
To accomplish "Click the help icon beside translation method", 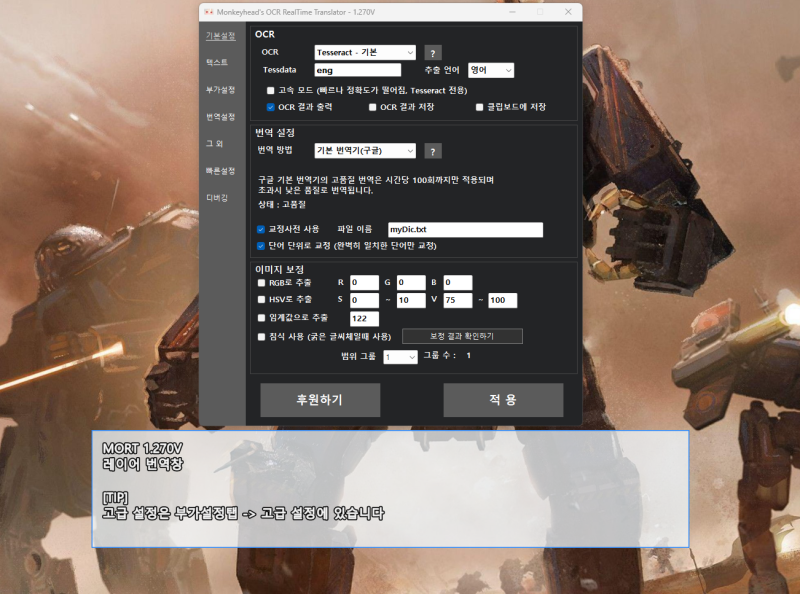I will (x=433, y=150).
